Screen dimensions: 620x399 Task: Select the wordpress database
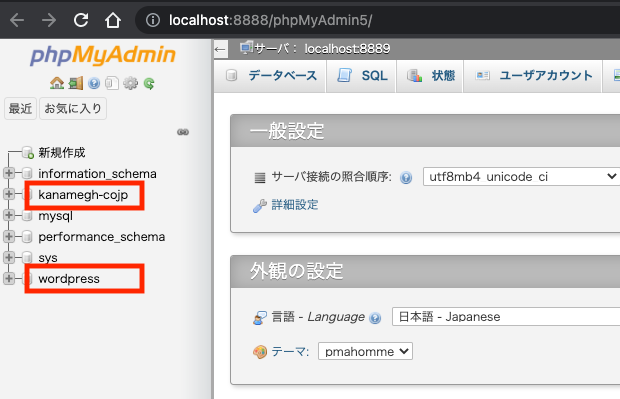tap(69, 279)
